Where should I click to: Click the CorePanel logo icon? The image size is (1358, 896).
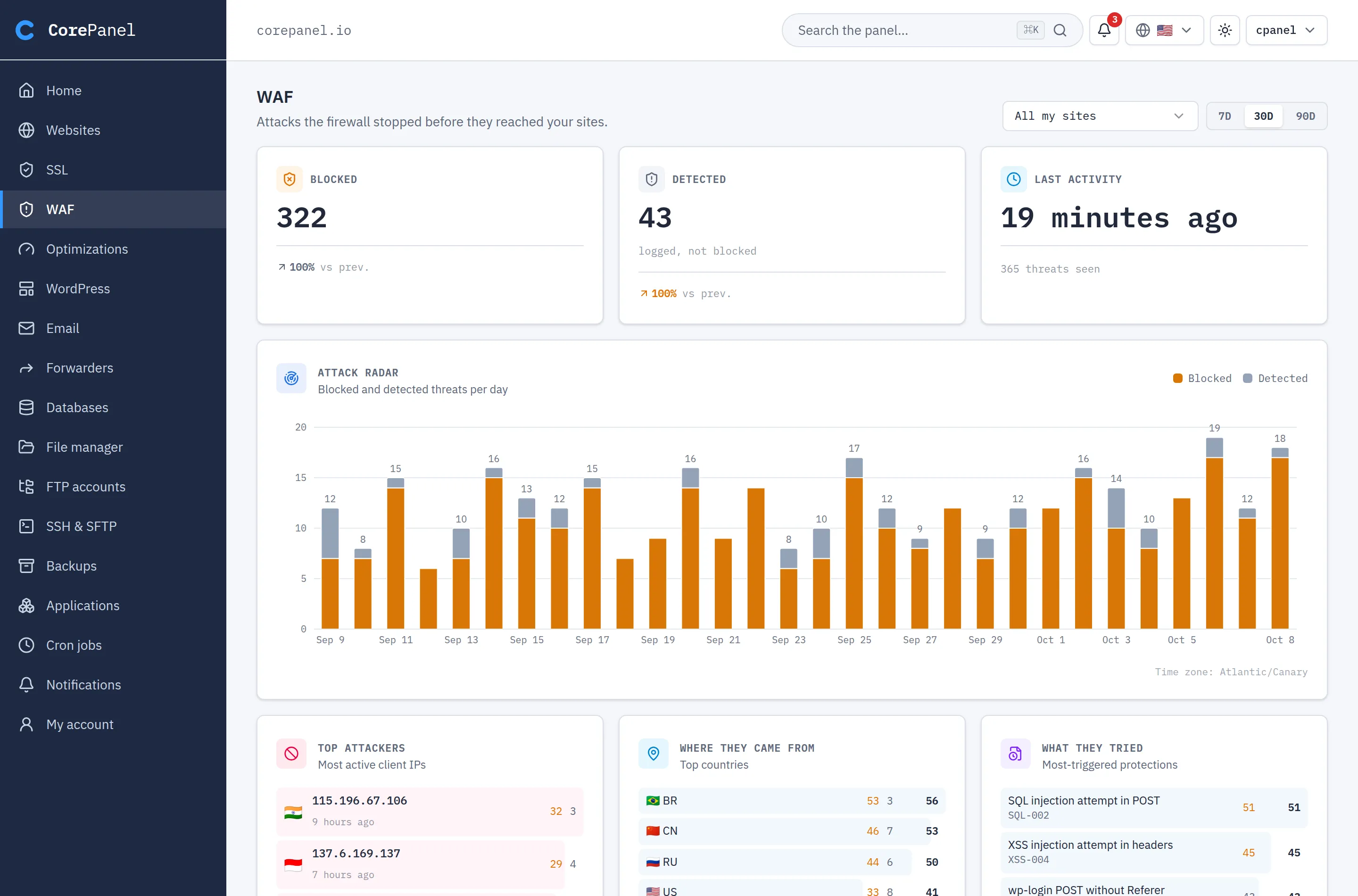(25, 30)
